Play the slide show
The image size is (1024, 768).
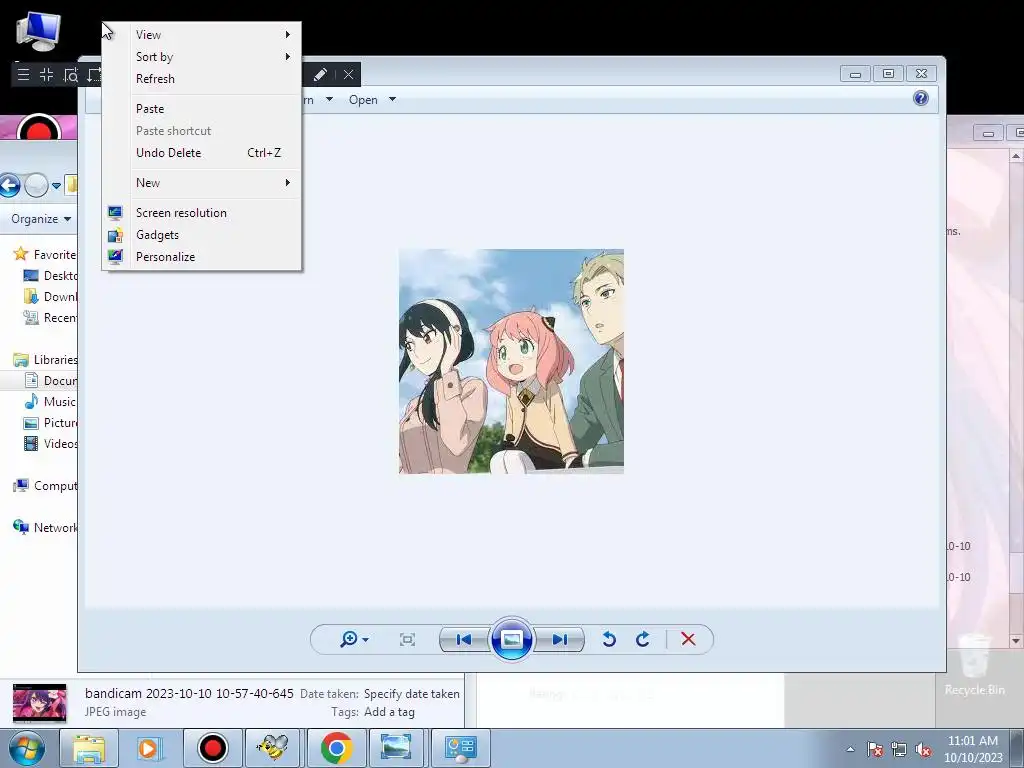point(511,639)
